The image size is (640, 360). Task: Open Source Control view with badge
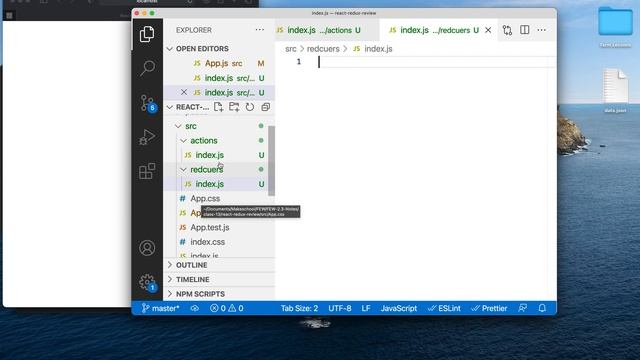147,103
